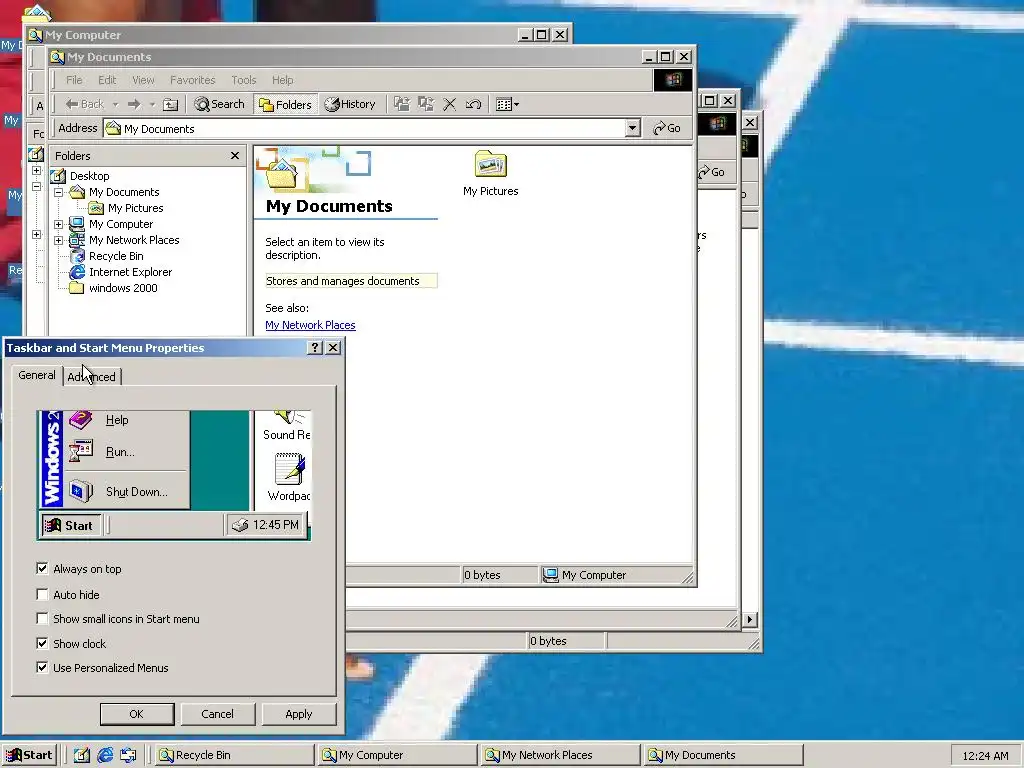Open the Address bar dropdown

click(632, 128)
